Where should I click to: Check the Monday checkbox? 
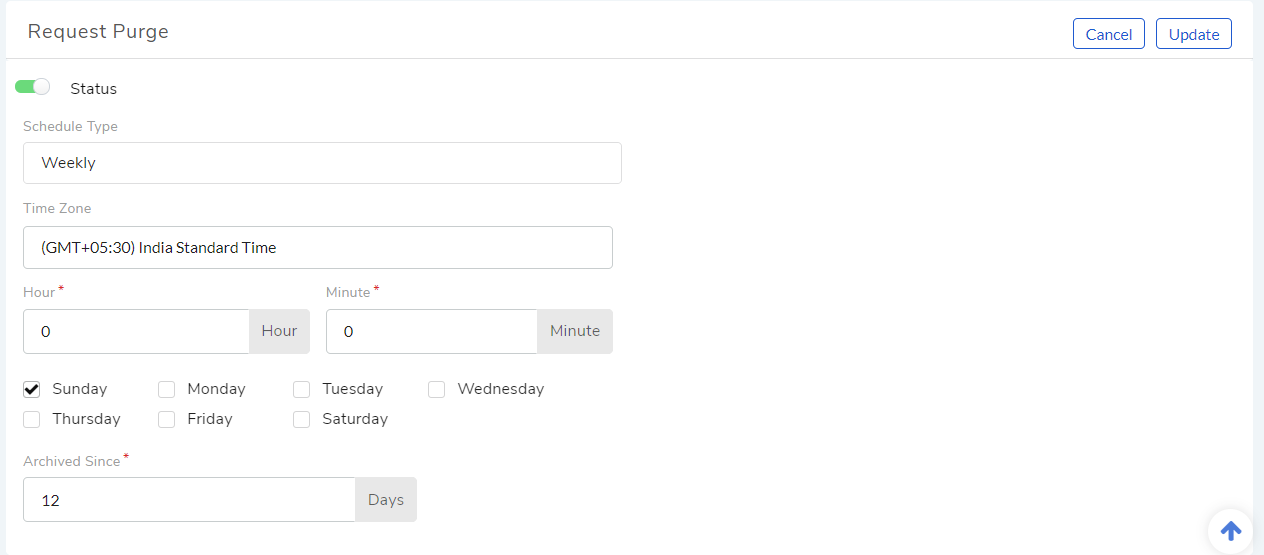point(166,389)
